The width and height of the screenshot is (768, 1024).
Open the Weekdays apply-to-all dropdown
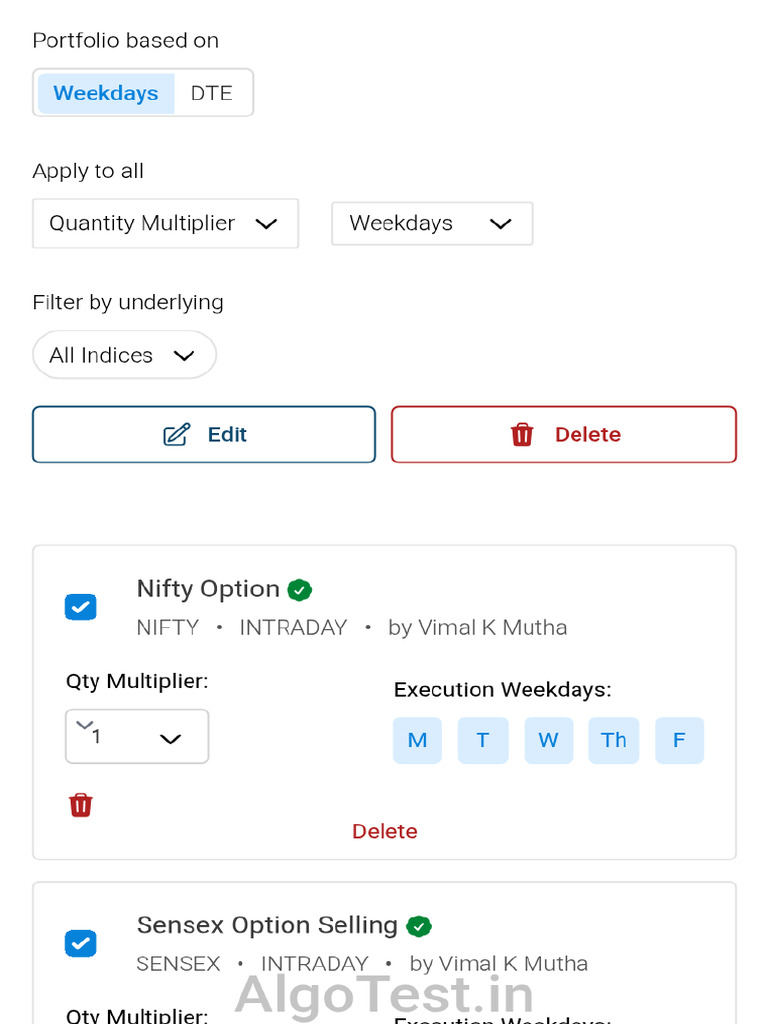[431, 223]
